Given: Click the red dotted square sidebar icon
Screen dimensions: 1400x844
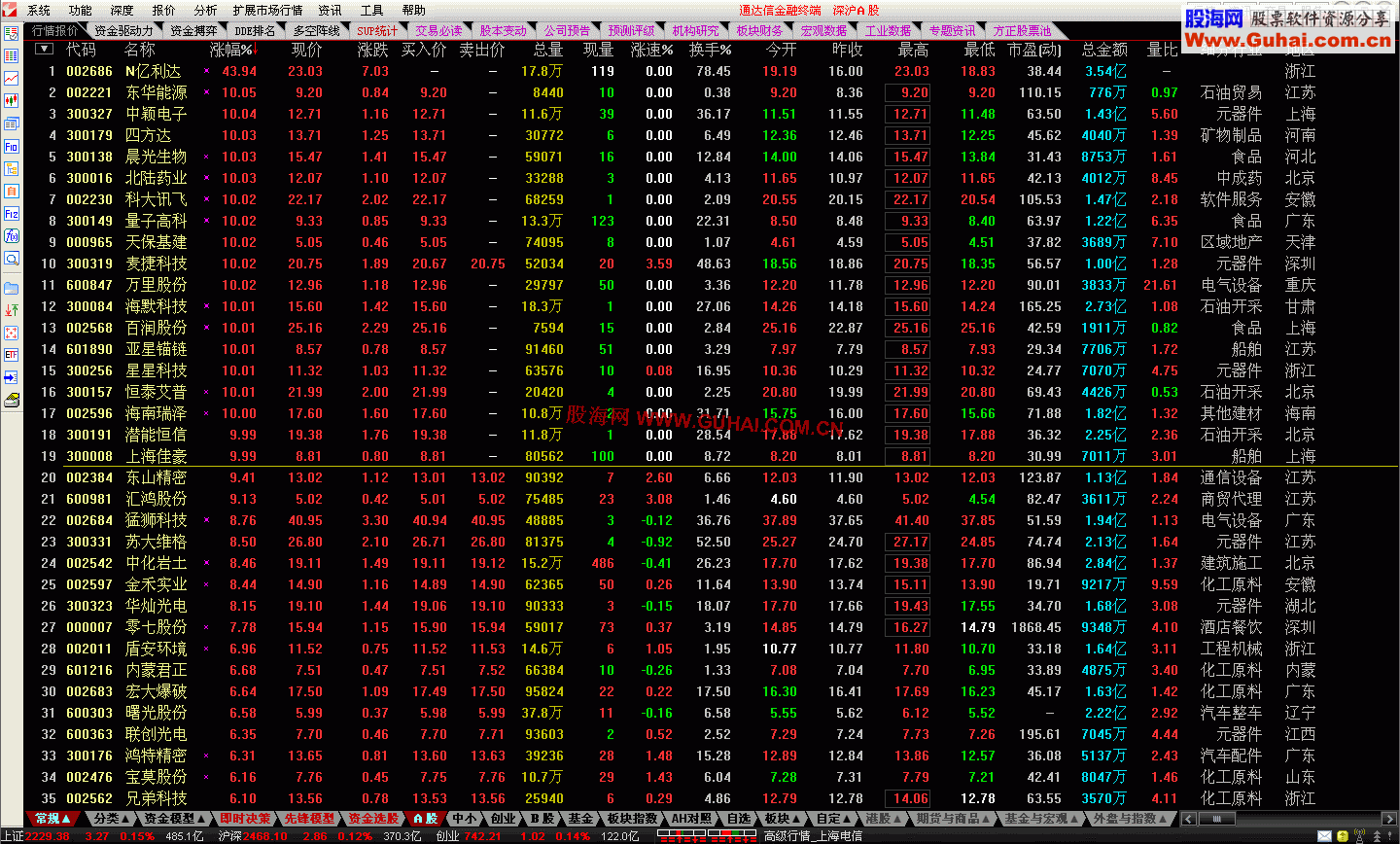Looking at the screenshot, I should pos(12,333).
